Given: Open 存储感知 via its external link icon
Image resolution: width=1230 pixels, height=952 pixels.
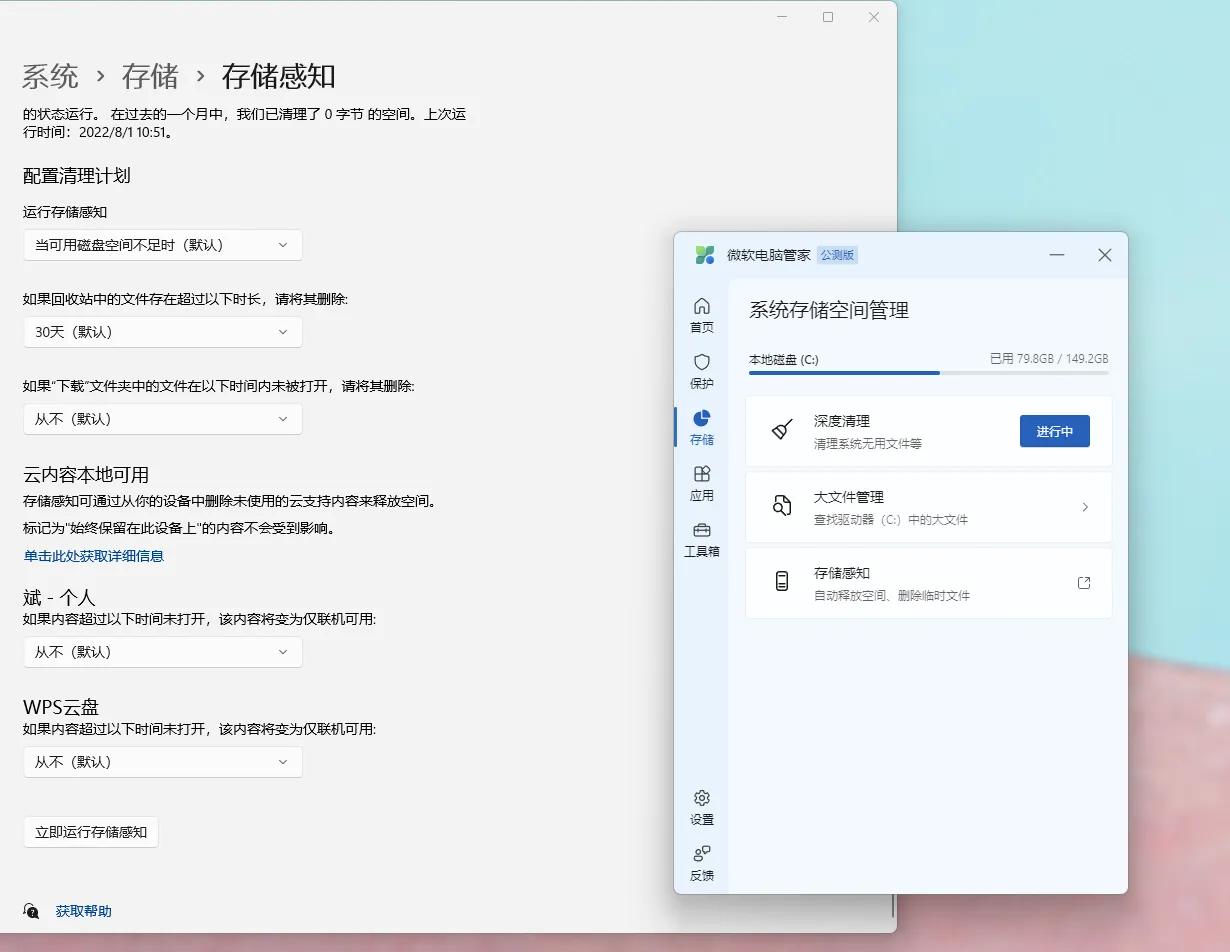Looking at the screenshot, I should click(x=1084, y=581).
